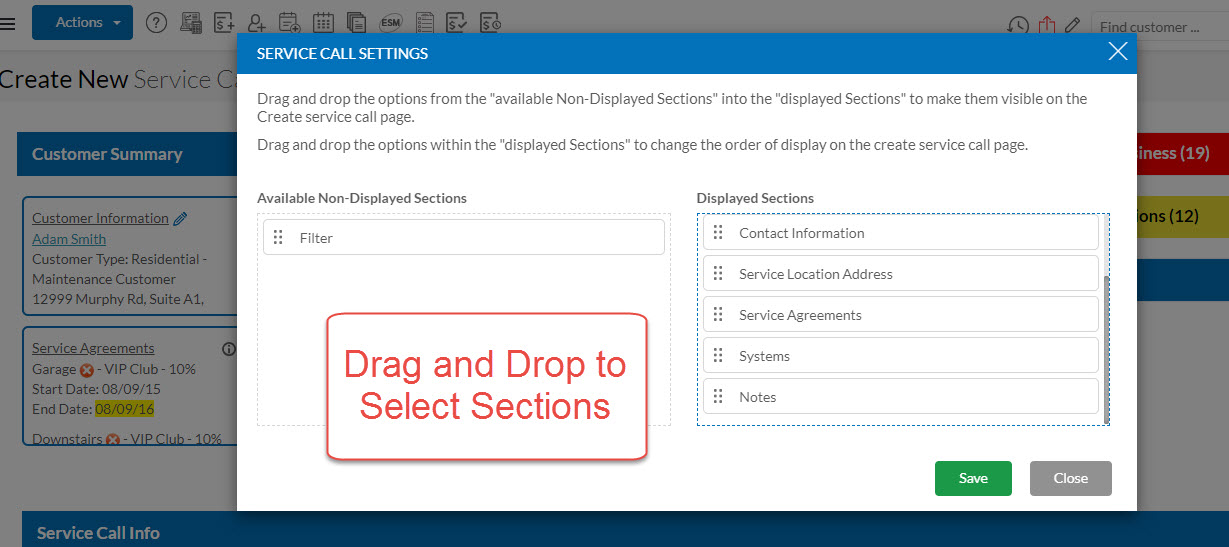Click the green Save button

click(973, 478)
